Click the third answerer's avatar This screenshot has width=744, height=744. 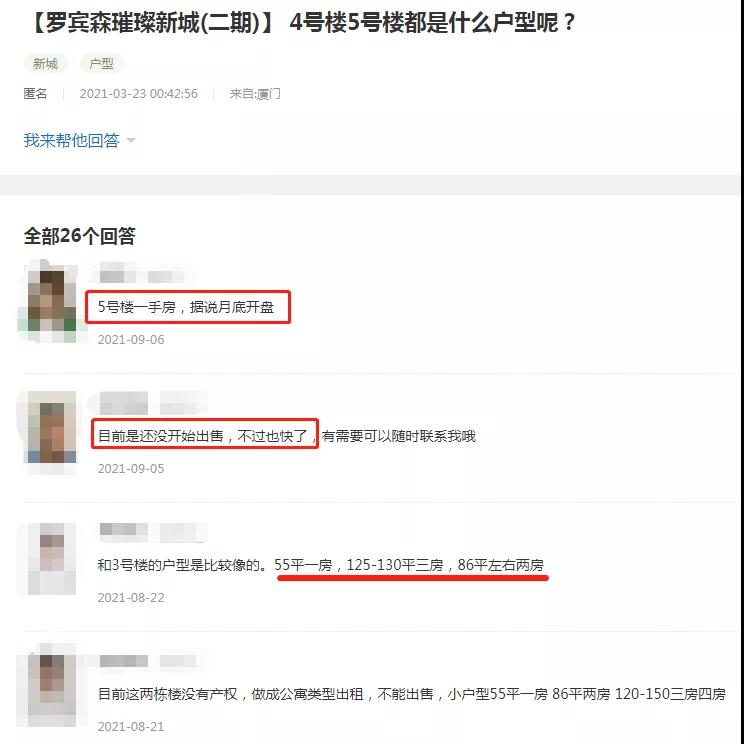tap(51, 559)
